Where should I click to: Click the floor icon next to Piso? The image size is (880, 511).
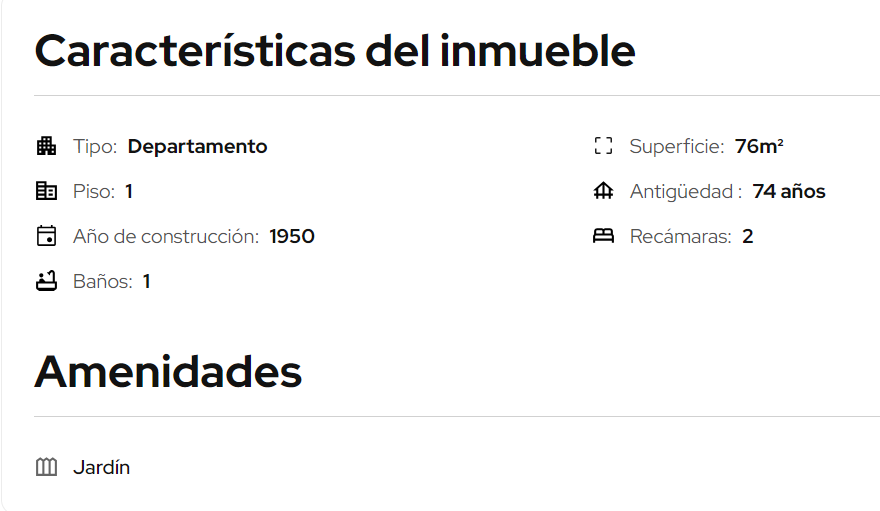click(x=46, y=191)
